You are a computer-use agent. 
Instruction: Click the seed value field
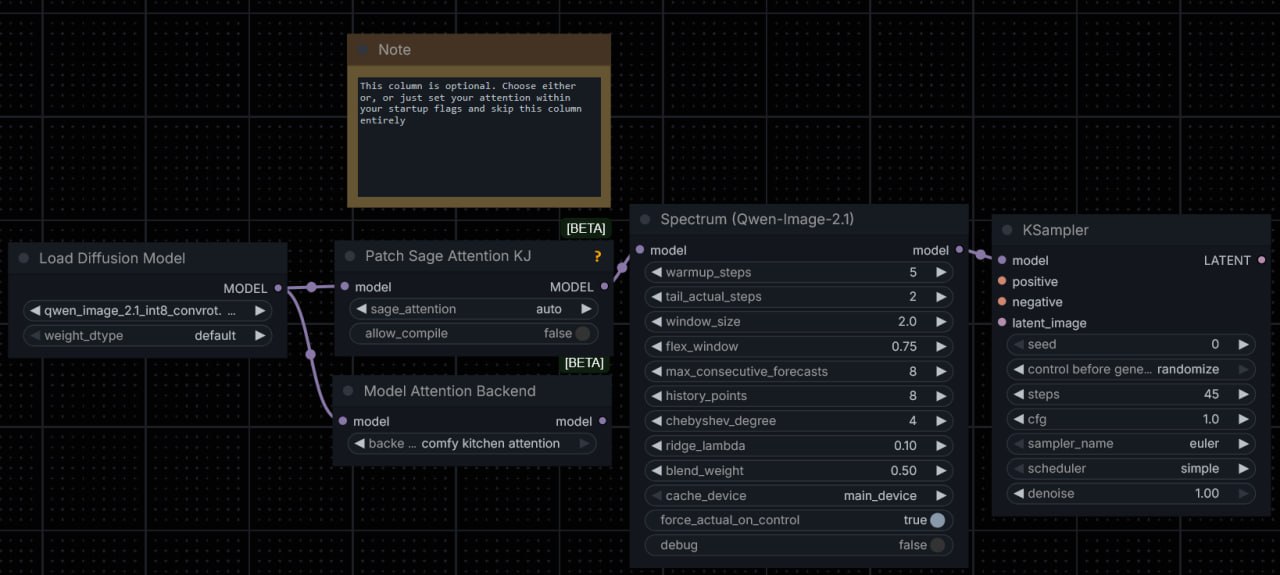pyautogui.click(x=1130, y=344)
